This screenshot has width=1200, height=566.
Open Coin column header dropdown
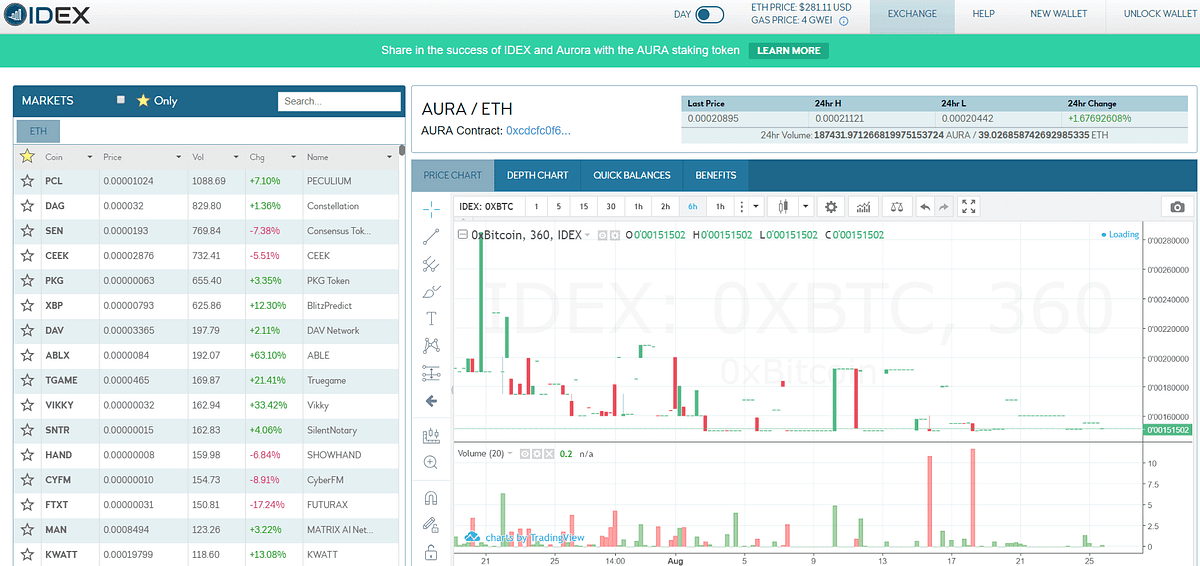coord(89,157)
